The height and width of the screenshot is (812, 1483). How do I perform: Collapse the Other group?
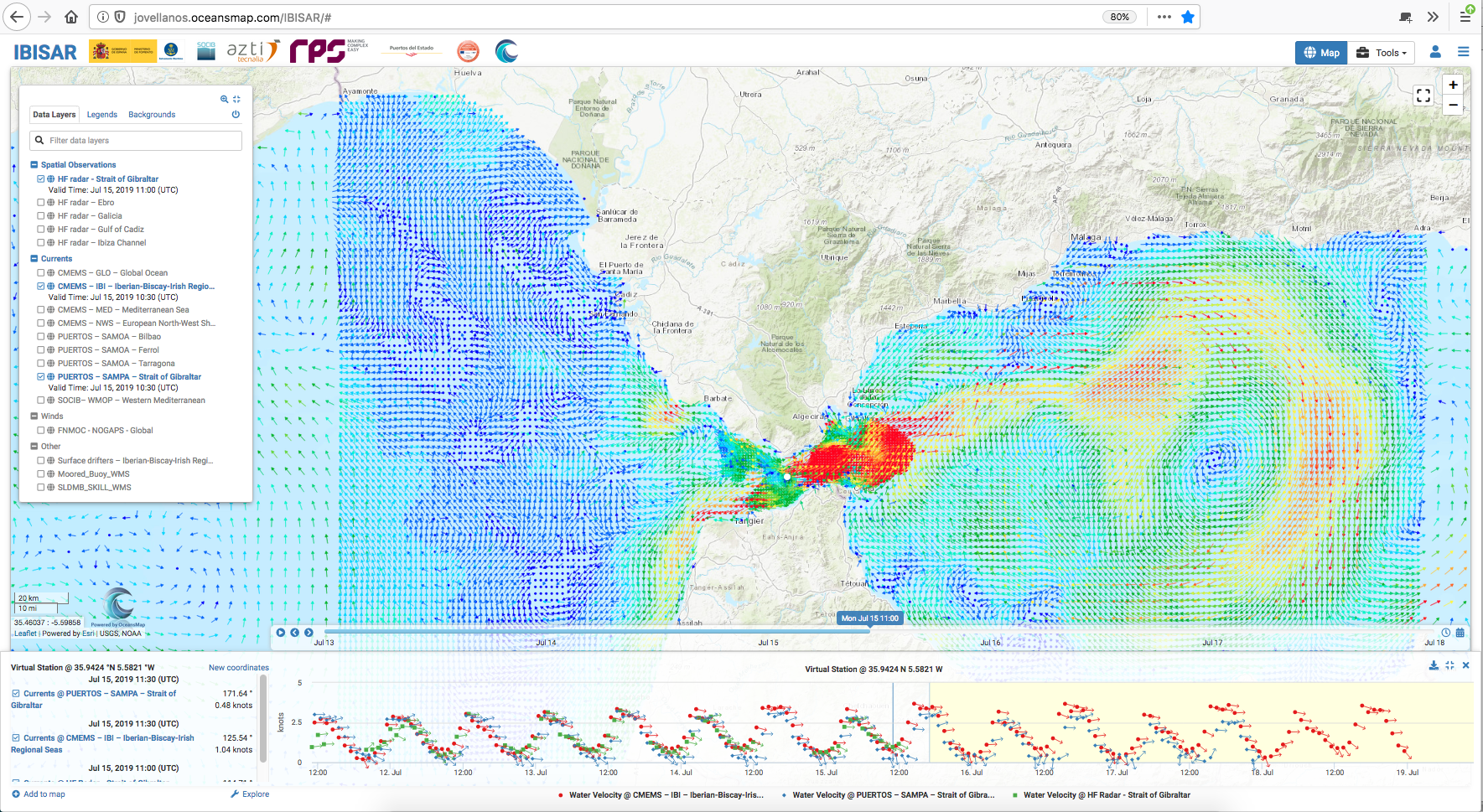34,447
